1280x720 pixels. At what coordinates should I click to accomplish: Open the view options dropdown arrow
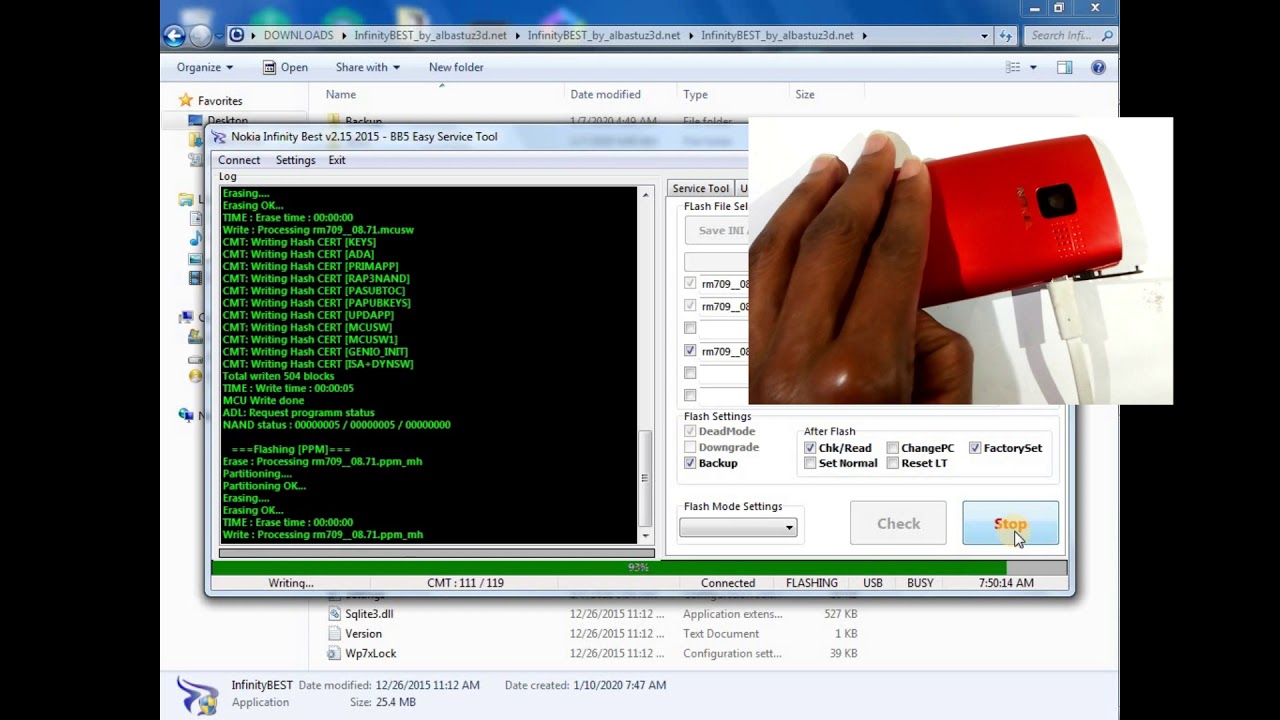tap(1033, 67)
